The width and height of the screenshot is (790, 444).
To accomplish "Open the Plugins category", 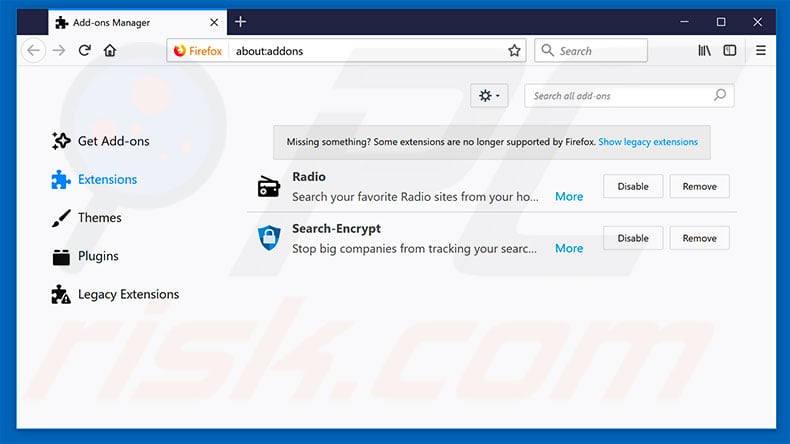I will coord(85,256).
